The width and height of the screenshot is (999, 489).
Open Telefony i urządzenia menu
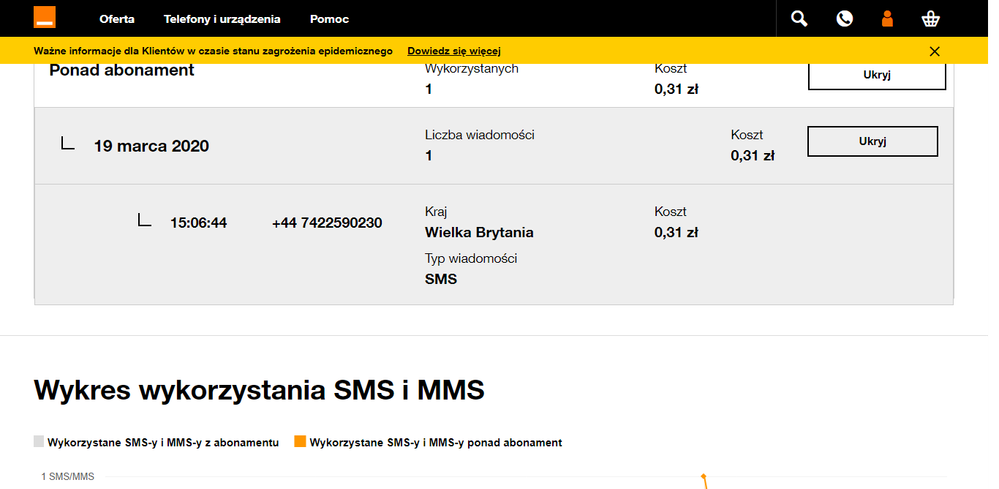222,19
